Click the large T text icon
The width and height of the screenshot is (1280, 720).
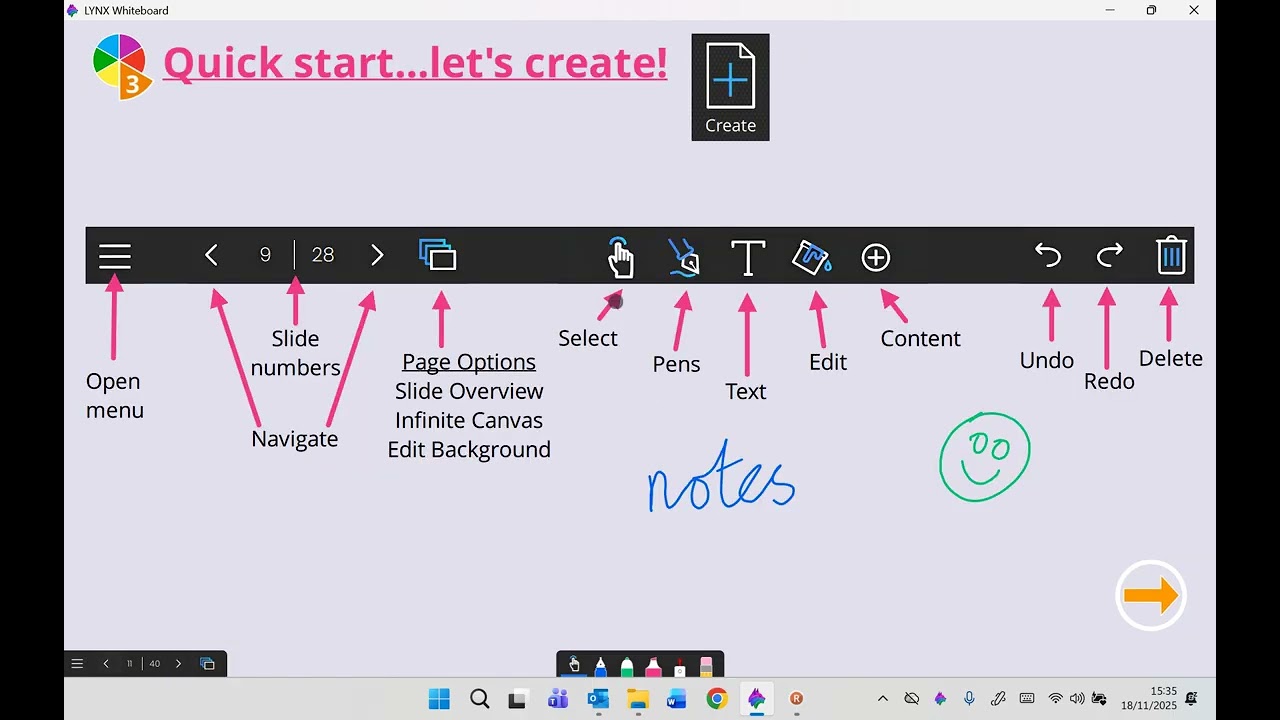point(747,257)
